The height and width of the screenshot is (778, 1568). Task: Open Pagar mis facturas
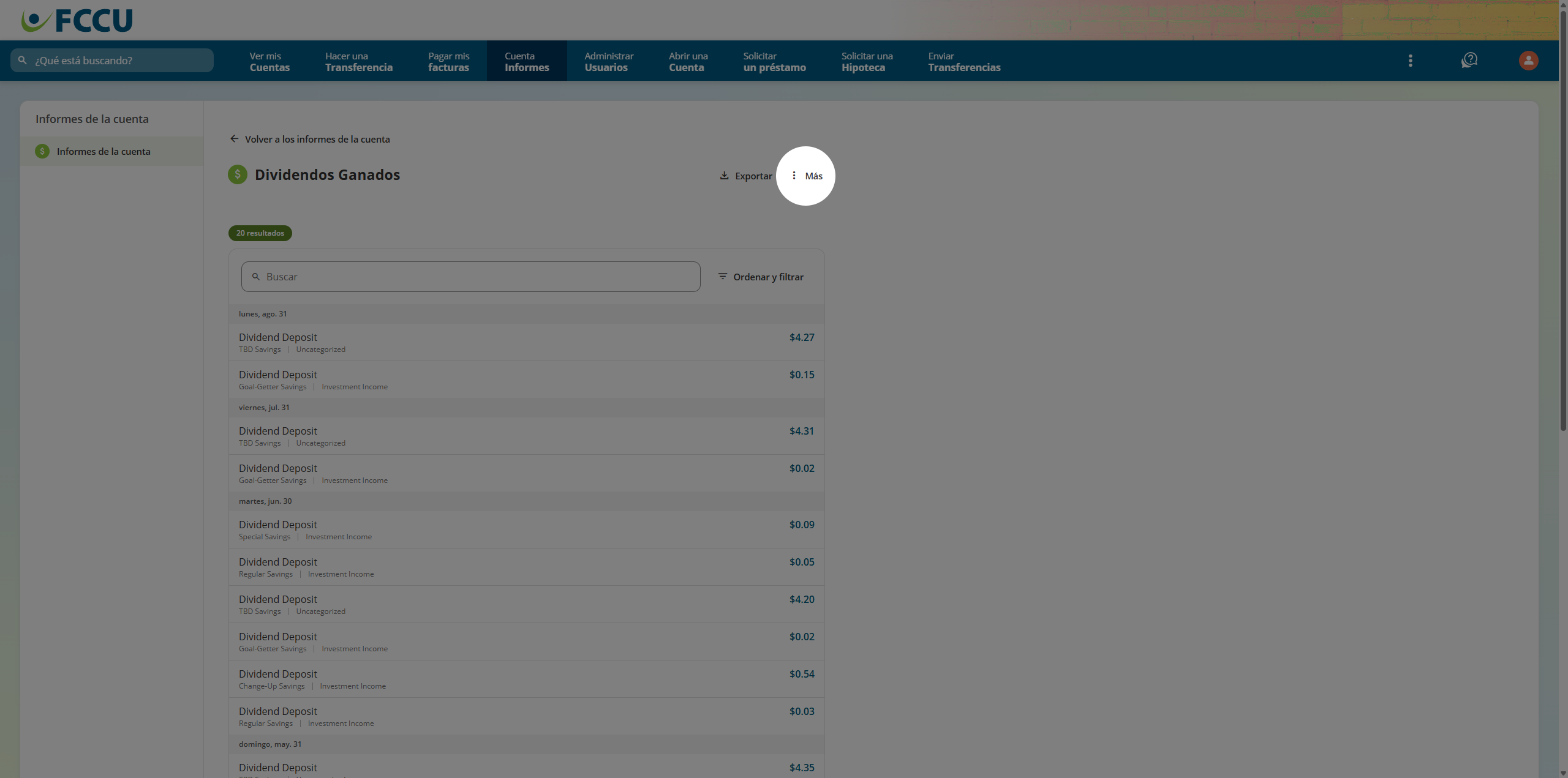point(449,61)
